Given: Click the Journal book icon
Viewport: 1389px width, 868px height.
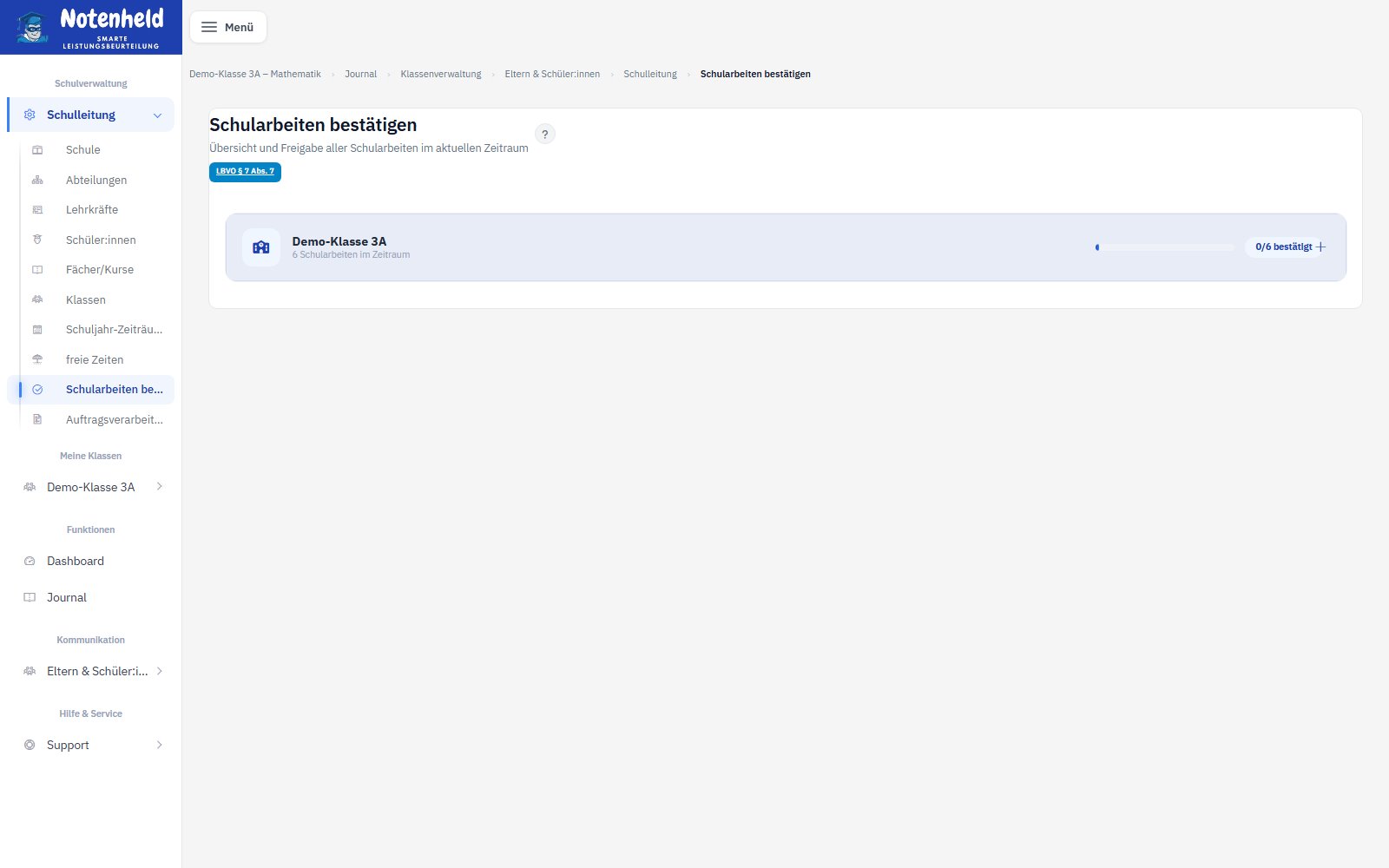Looking at the screenshot, I should tap(30, 597).
